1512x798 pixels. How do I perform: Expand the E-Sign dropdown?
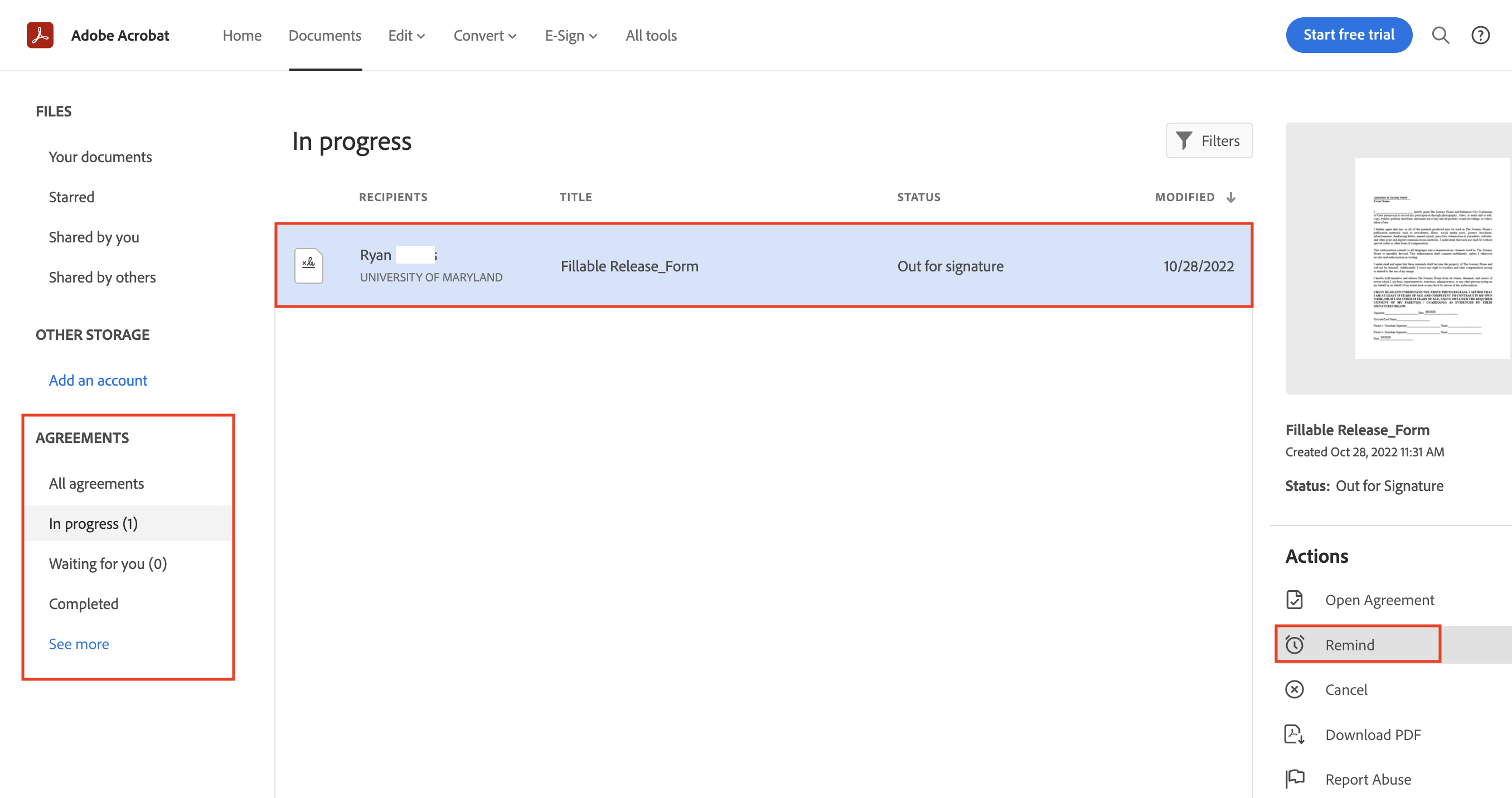(570, 35)
